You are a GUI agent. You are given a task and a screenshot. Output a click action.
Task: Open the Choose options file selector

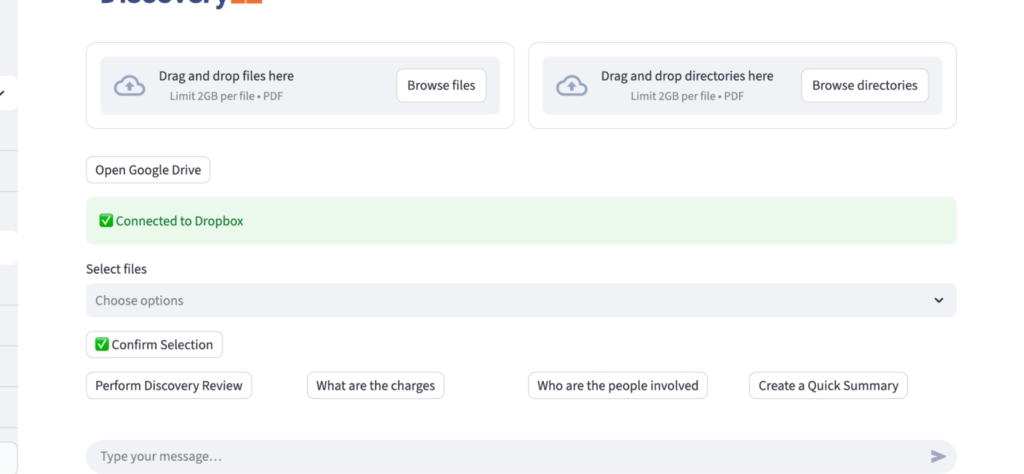pos(500,301)
